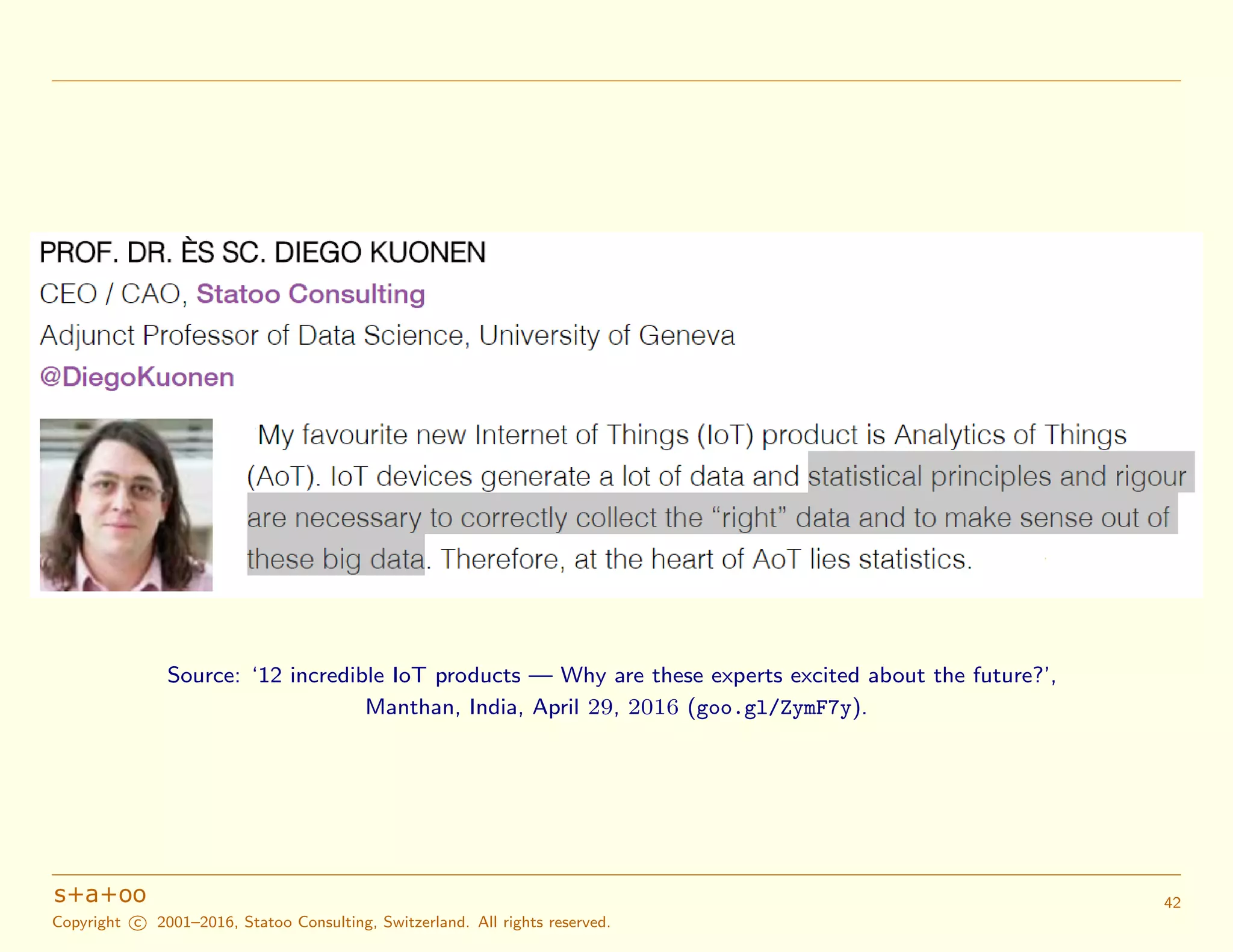The width and height of the screenshot is (1233, 952).
Task: Click Diego Kuonen's portrait photo
Action: point(126,505)
